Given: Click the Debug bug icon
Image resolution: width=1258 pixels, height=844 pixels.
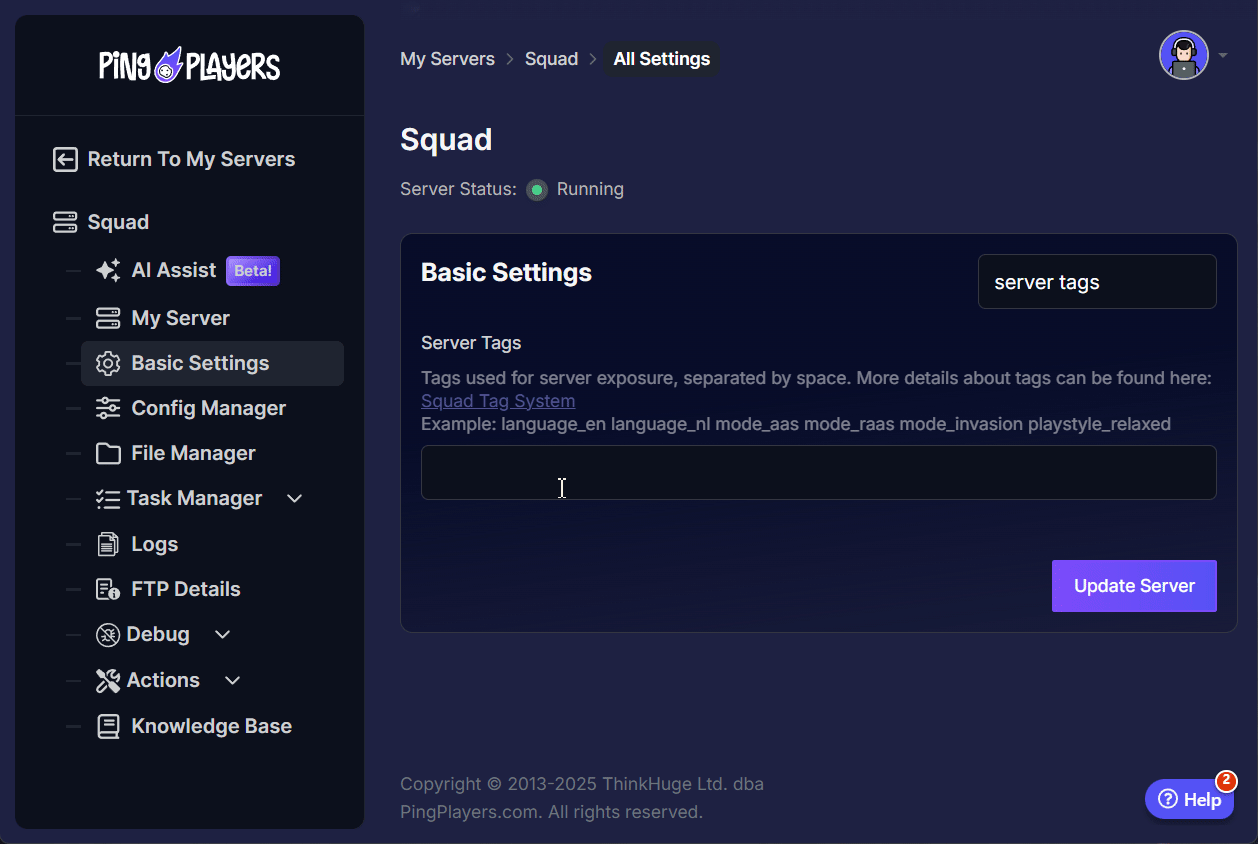Looking at the screenshot, I should click(108, 634).
